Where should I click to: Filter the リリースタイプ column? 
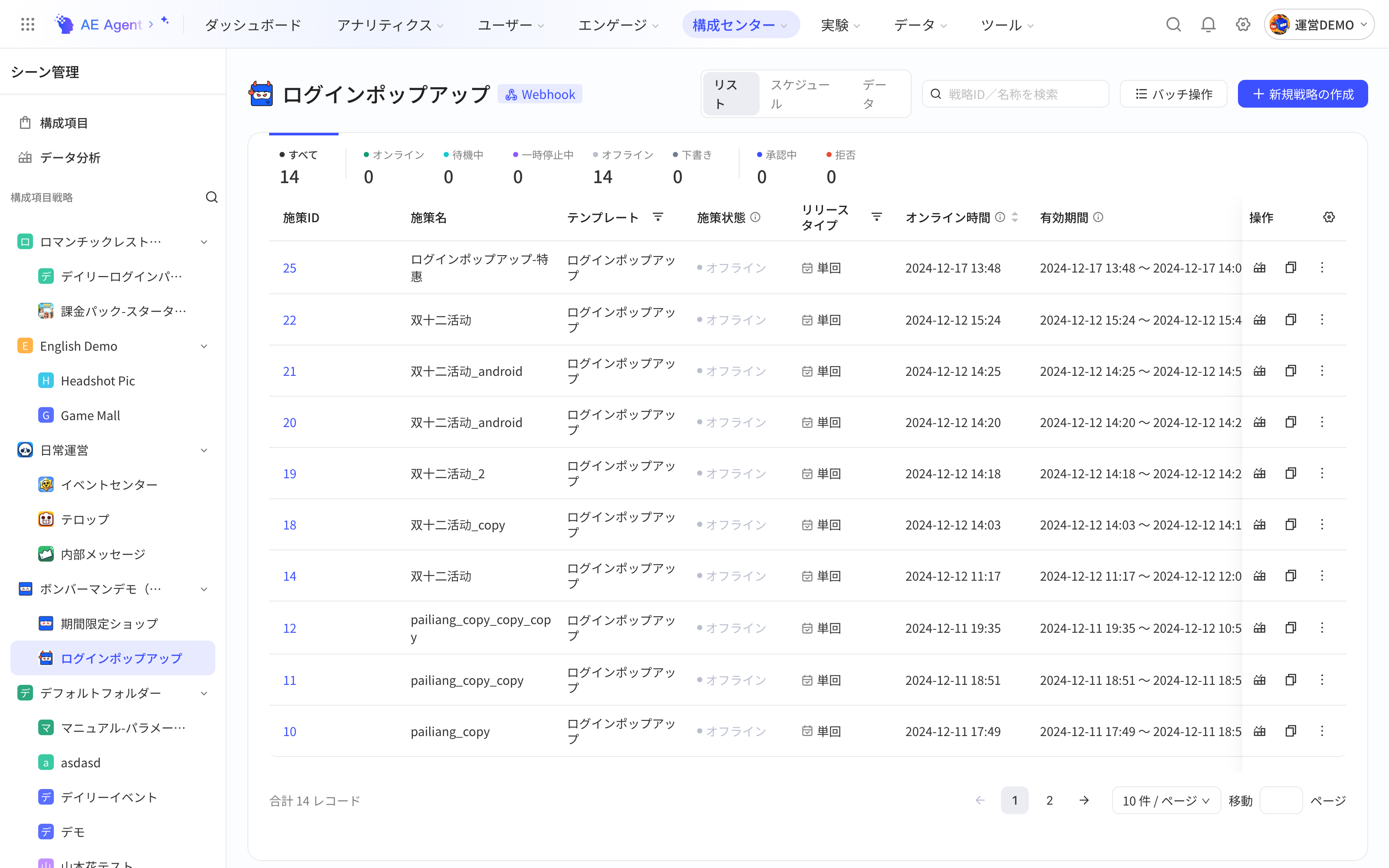pyautogui.click(x=876, y=217)
